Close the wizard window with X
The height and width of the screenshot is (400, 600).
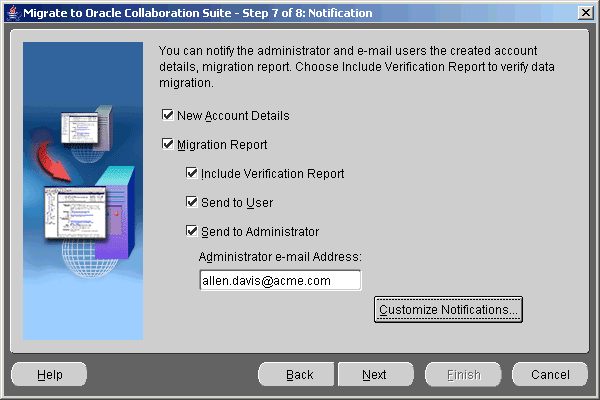click(586, 13)
